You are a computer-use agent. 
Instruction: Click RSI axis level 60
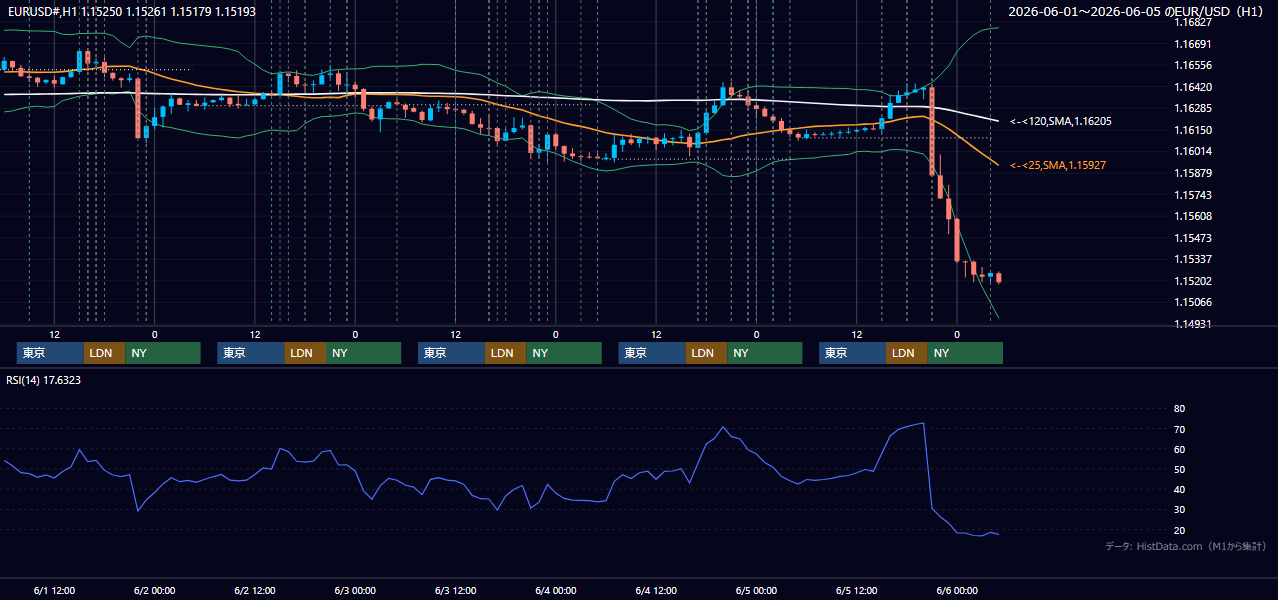point(1180,449)
